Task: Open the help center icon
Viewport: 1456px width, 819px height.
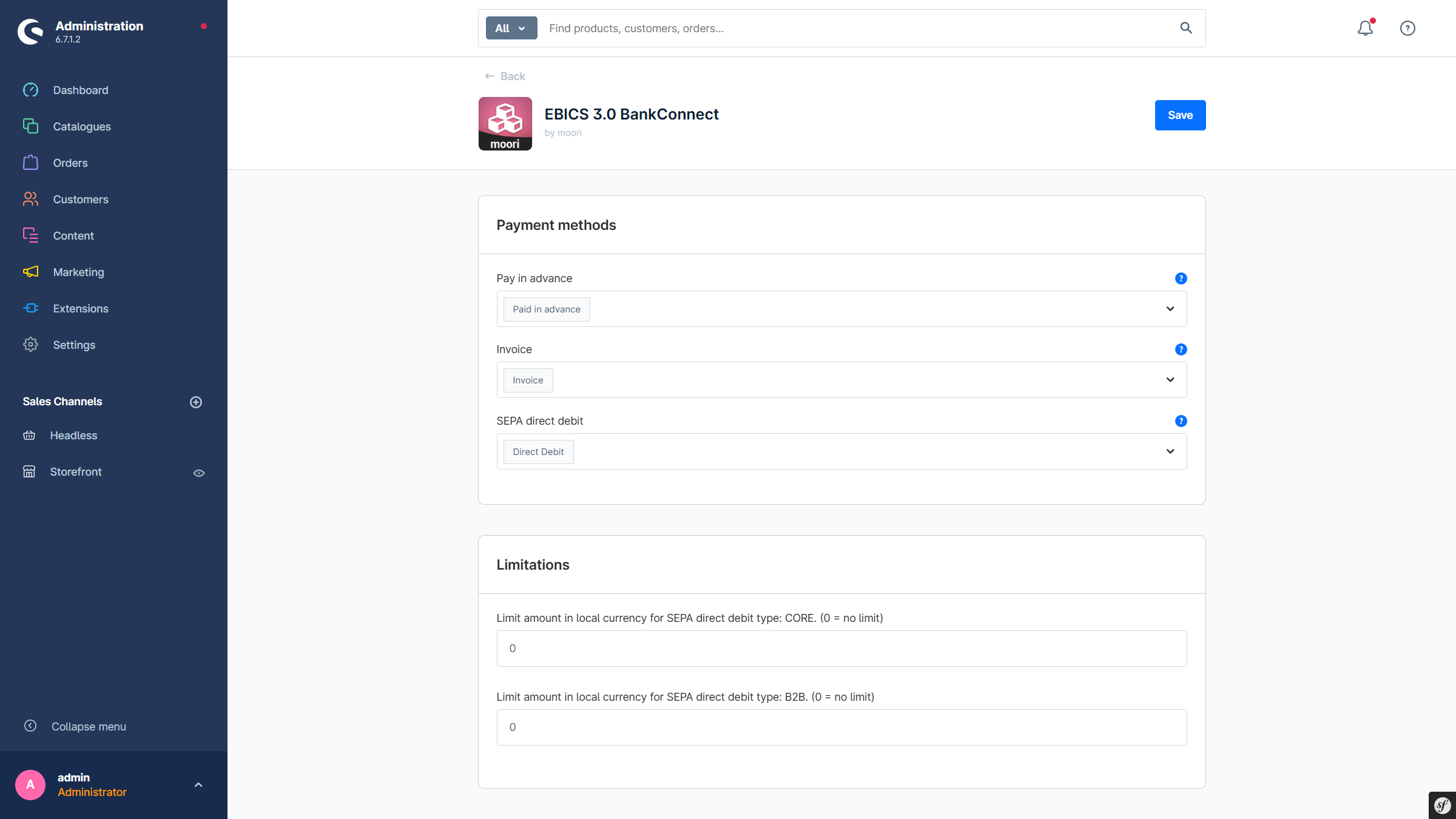Action: (x=1407, y=28)
